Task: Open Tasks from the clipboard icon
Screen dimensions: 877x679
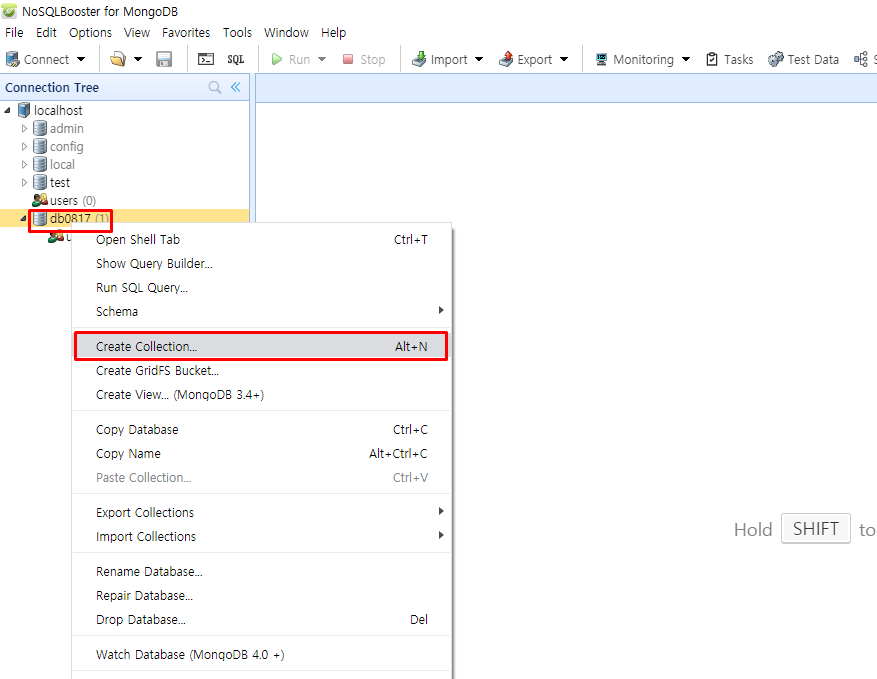Action: click(x=711, y=59)
